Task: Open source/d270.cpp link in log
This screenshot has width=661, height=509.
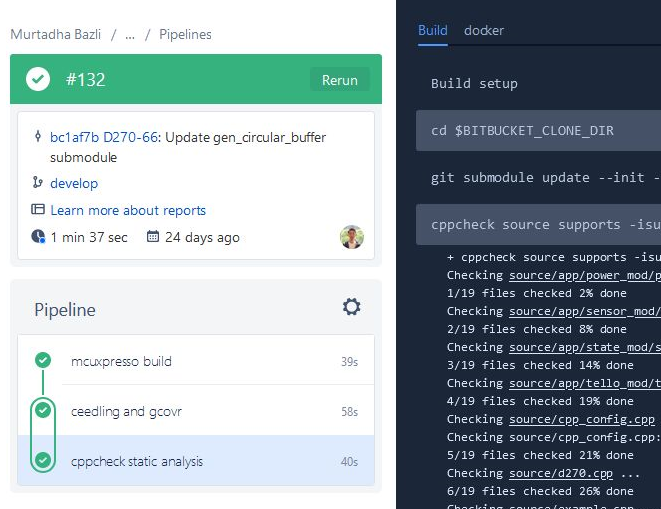Action: click(x=561, y=473)
